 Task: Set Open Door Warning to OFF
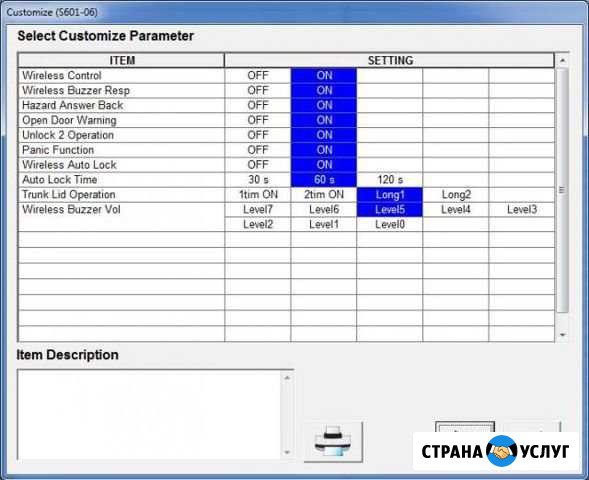pyautogui.click(x=258, y=120)
